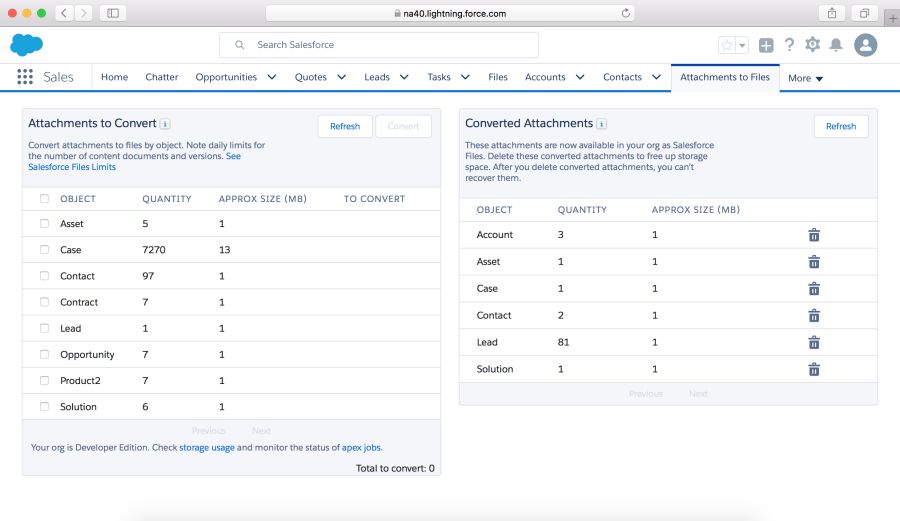Viewport: 900px width, 521px height.
Task: Open the favorites star icon
Action: tap(727, 45)
